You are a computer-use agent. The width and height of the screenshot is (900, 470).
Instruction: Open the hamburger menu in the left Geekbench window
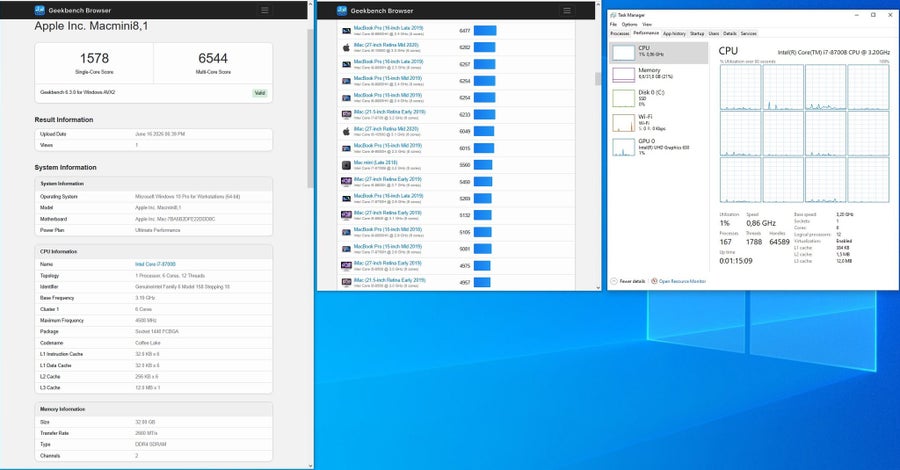tap(265, 10)
